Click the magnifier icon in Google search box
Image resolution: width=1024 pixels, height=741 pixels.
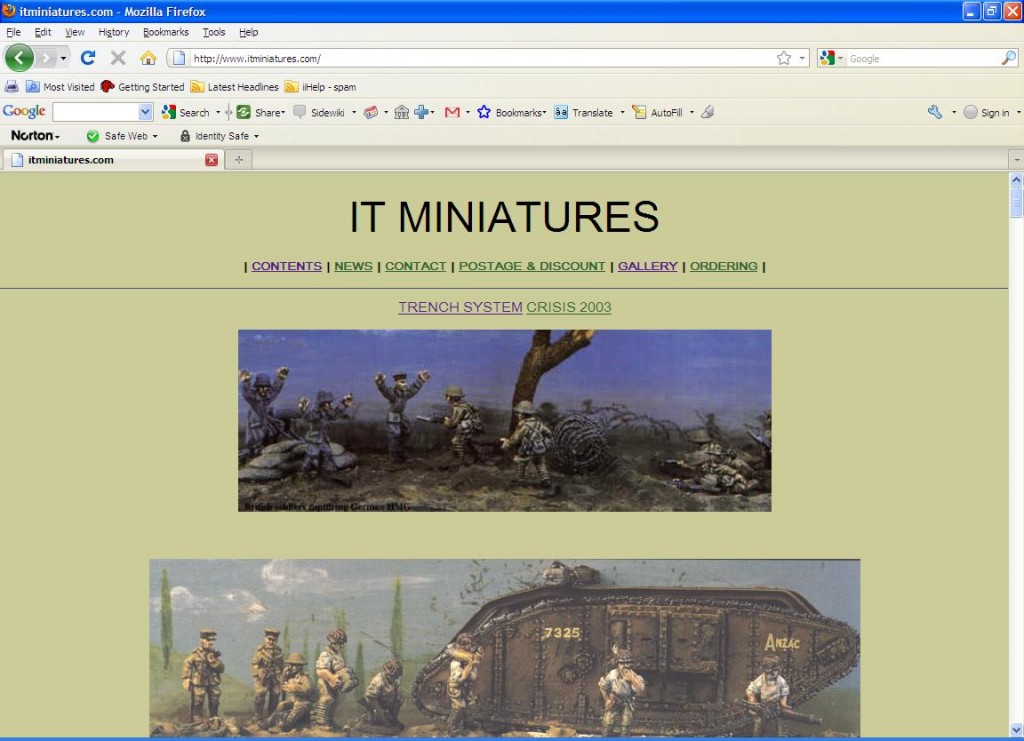point(1008,58)
